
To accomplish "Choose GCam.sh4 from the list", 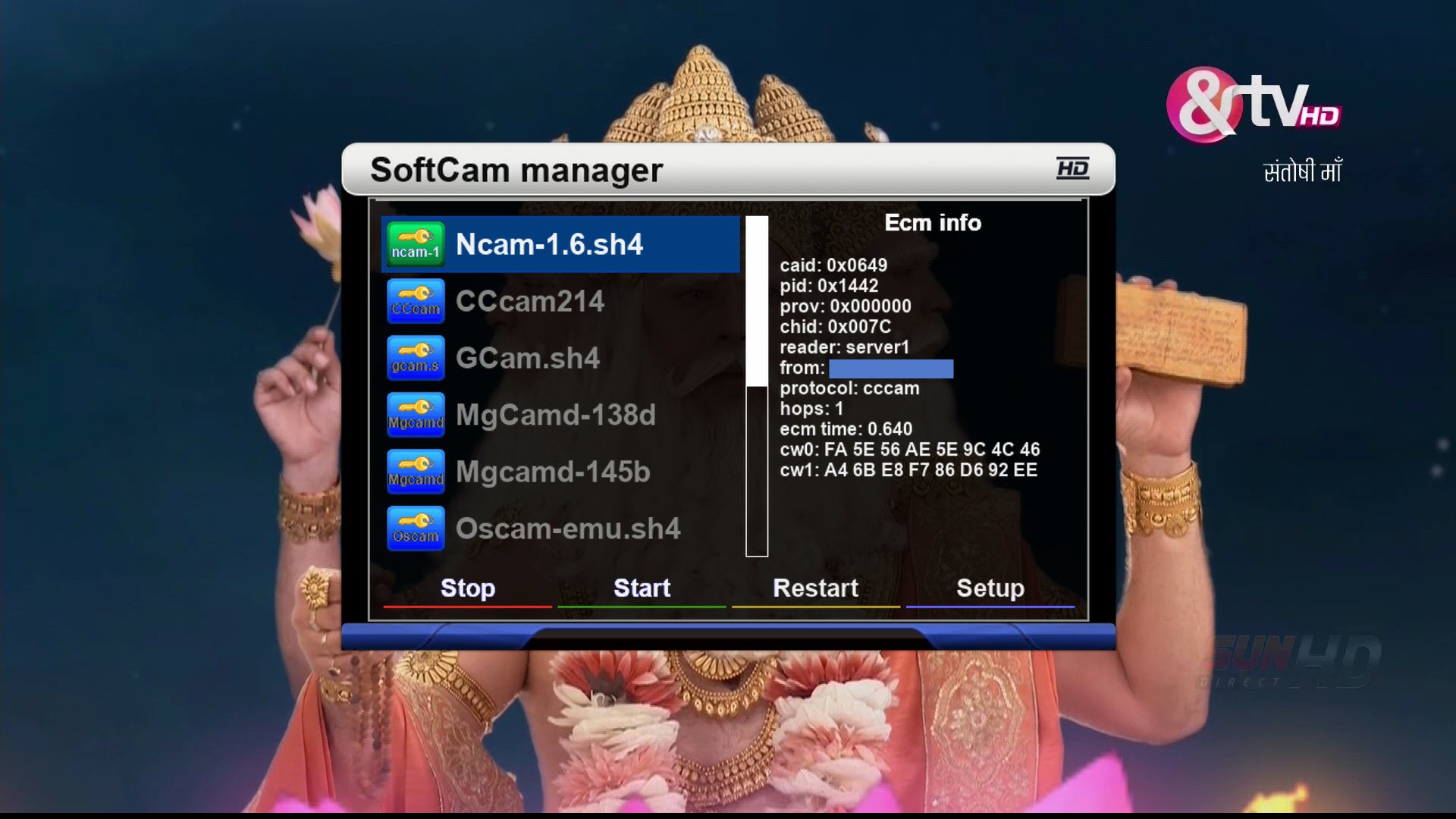I will coord(527,358).
